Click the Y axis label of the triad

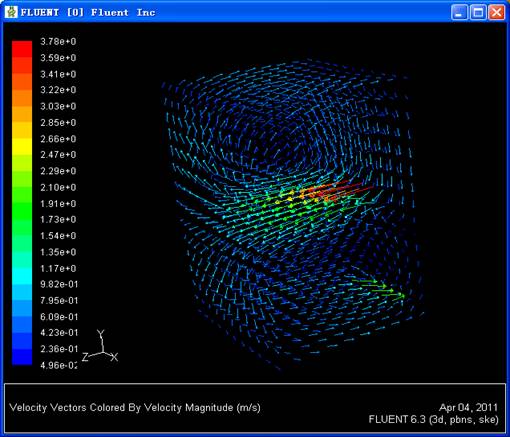[101, 333]
